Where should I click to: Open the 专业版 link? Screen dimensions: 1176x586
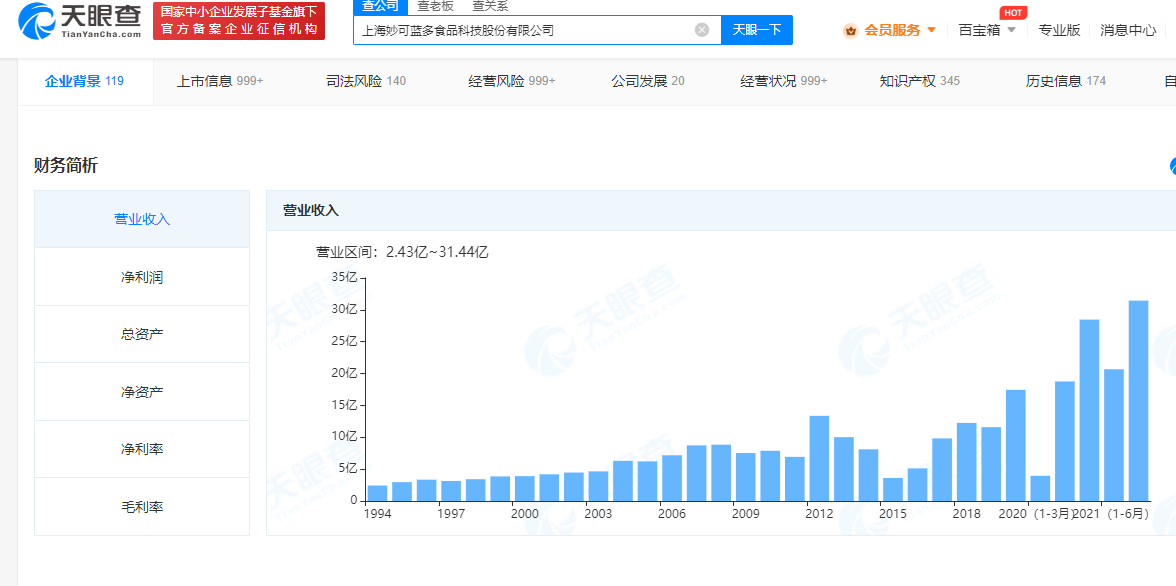(x=1059, y=30)
